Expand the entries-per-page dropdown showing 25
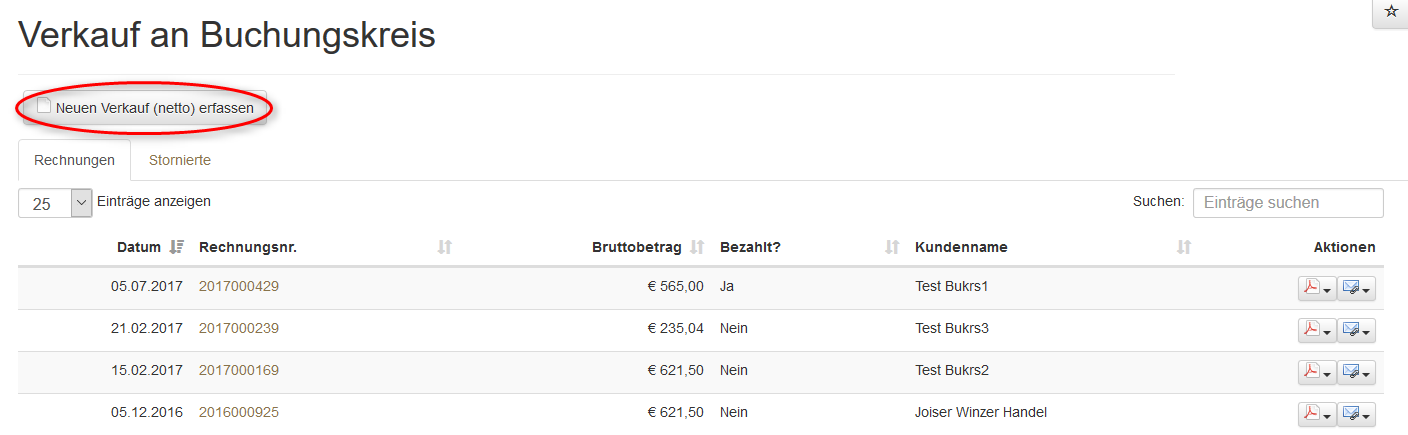The width and height of the screenshot is (1408, 435). [81, 203]
